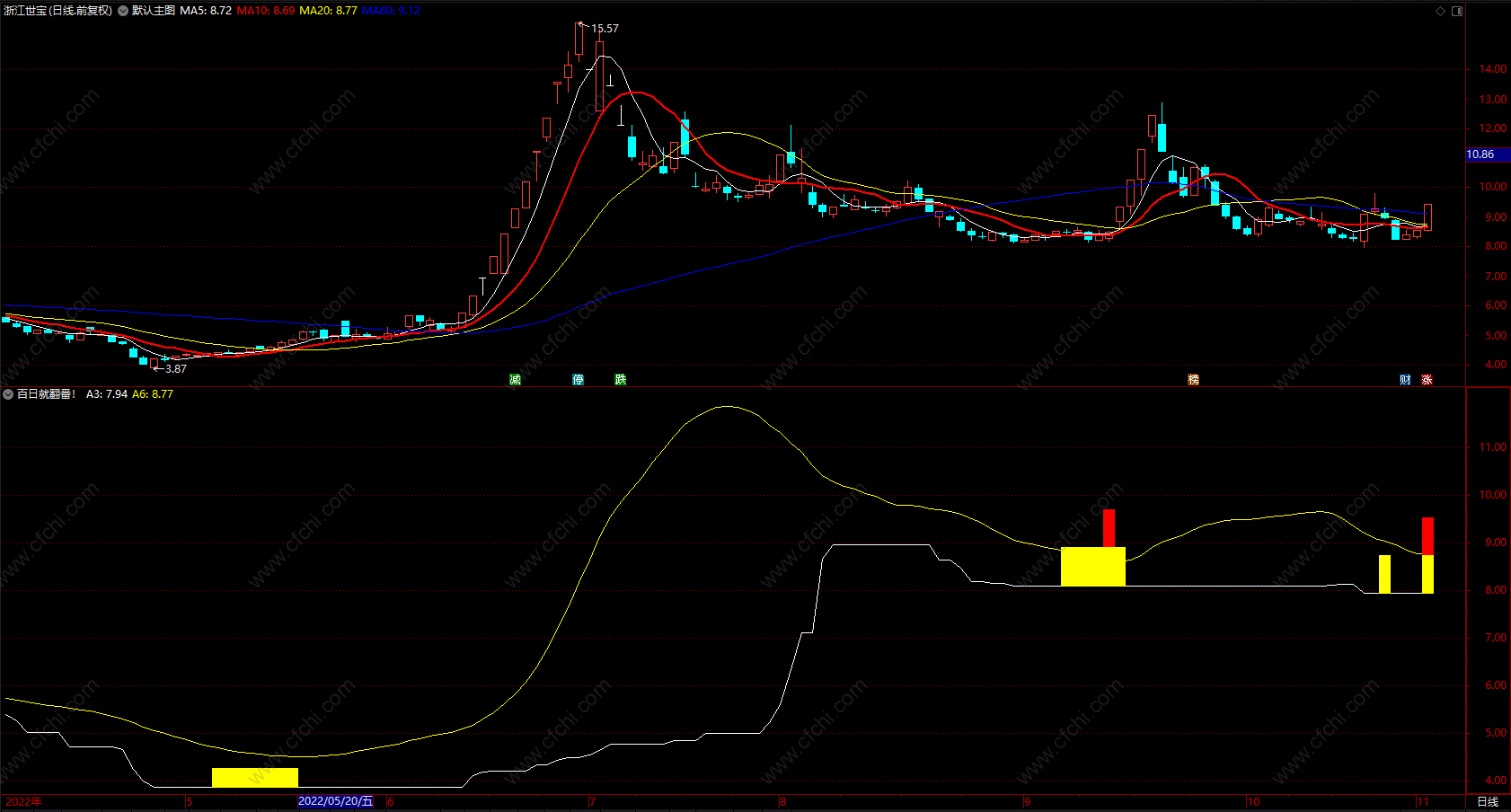This screenshot has height=812, width=1511.
Task: Click the A6: 8.77 indicator value
Action: (153, 394)
